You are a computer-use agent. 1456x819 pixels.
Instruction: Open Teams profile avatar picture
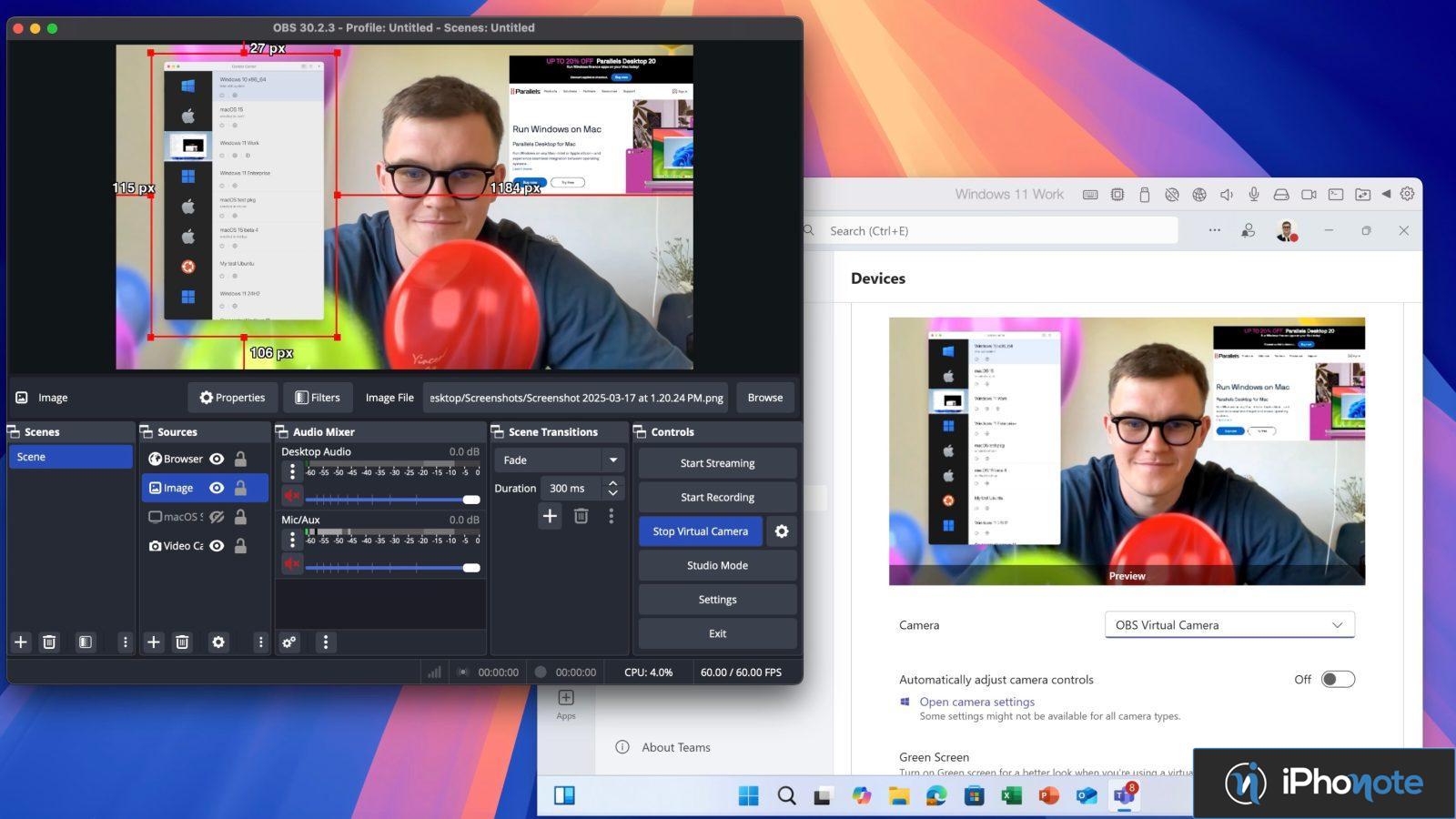click(1286, 231)
